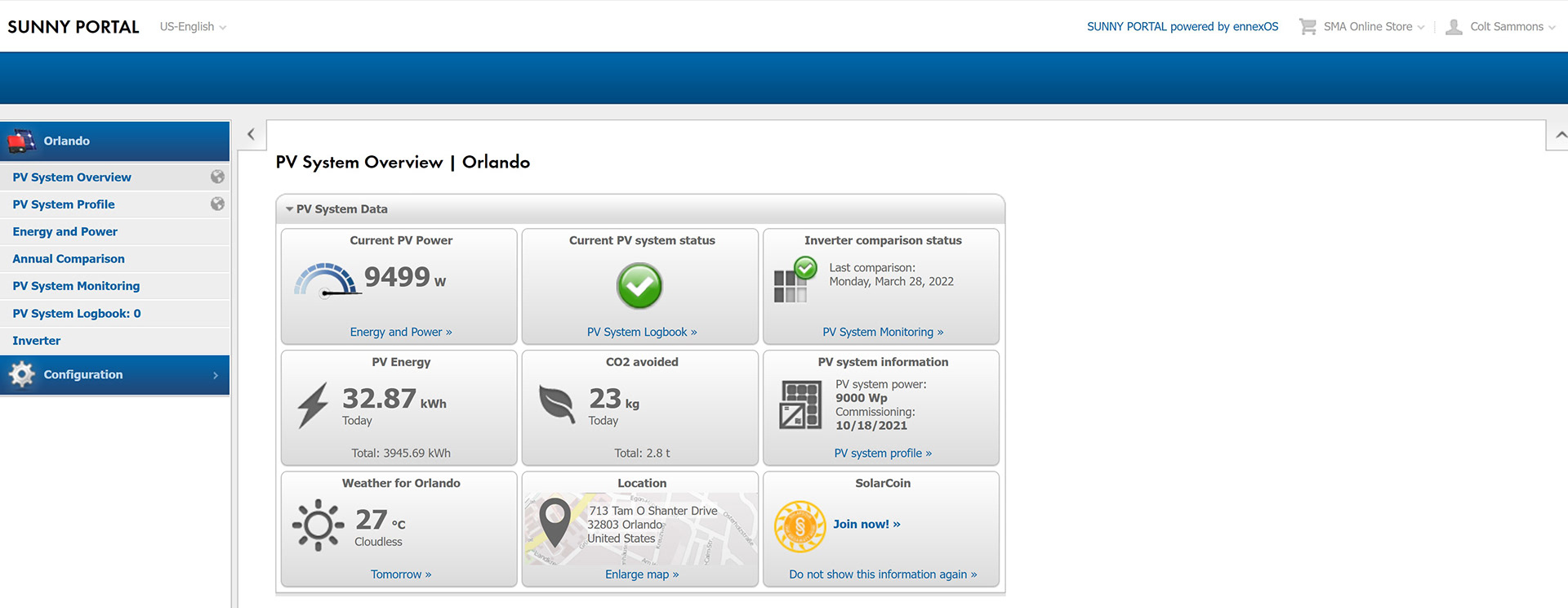Click the sun weather icon
This screenshot has width=1568, height=608.
pos(318,525)
